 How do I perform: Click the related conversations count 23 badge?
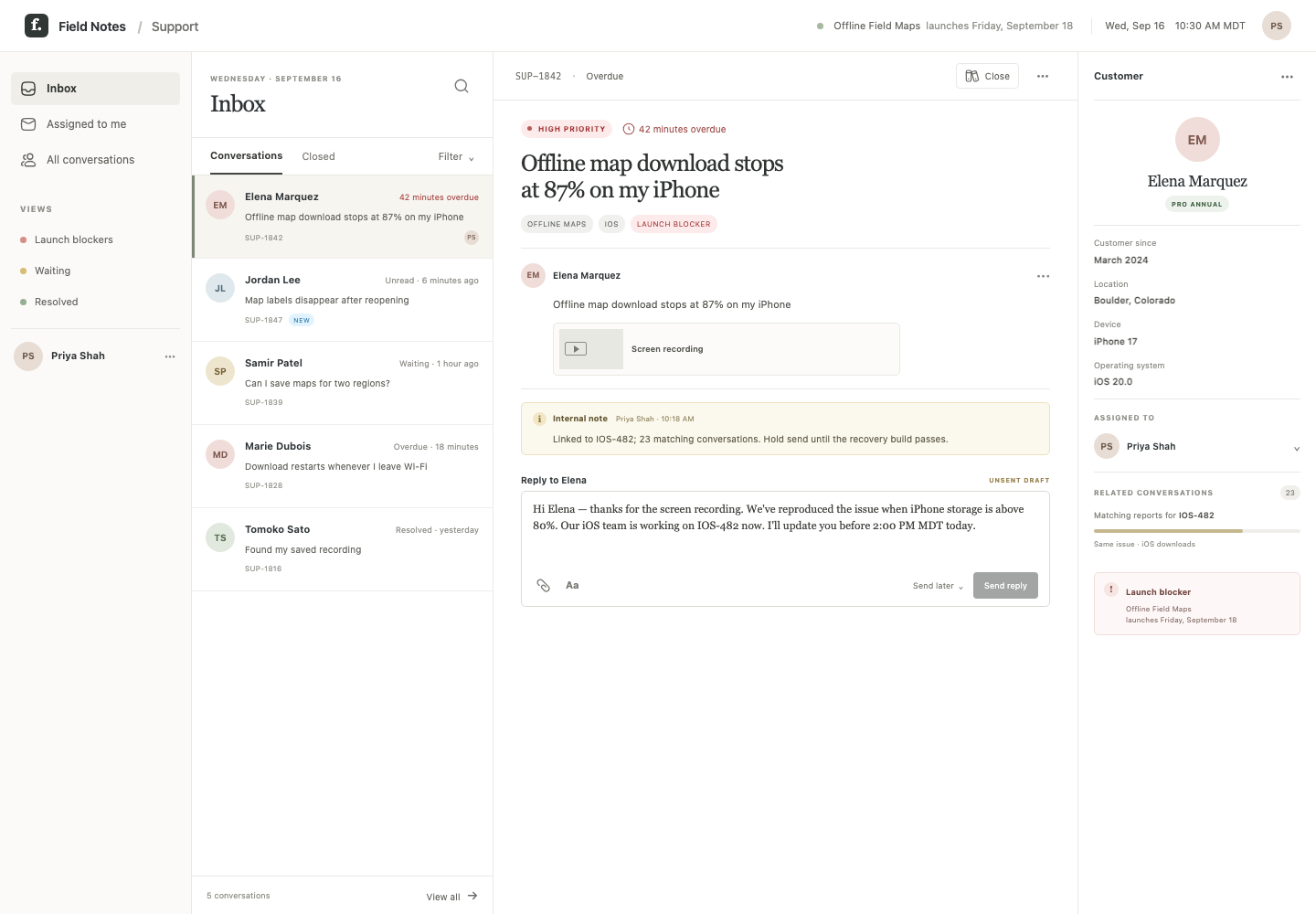[x=1289, y=493]
